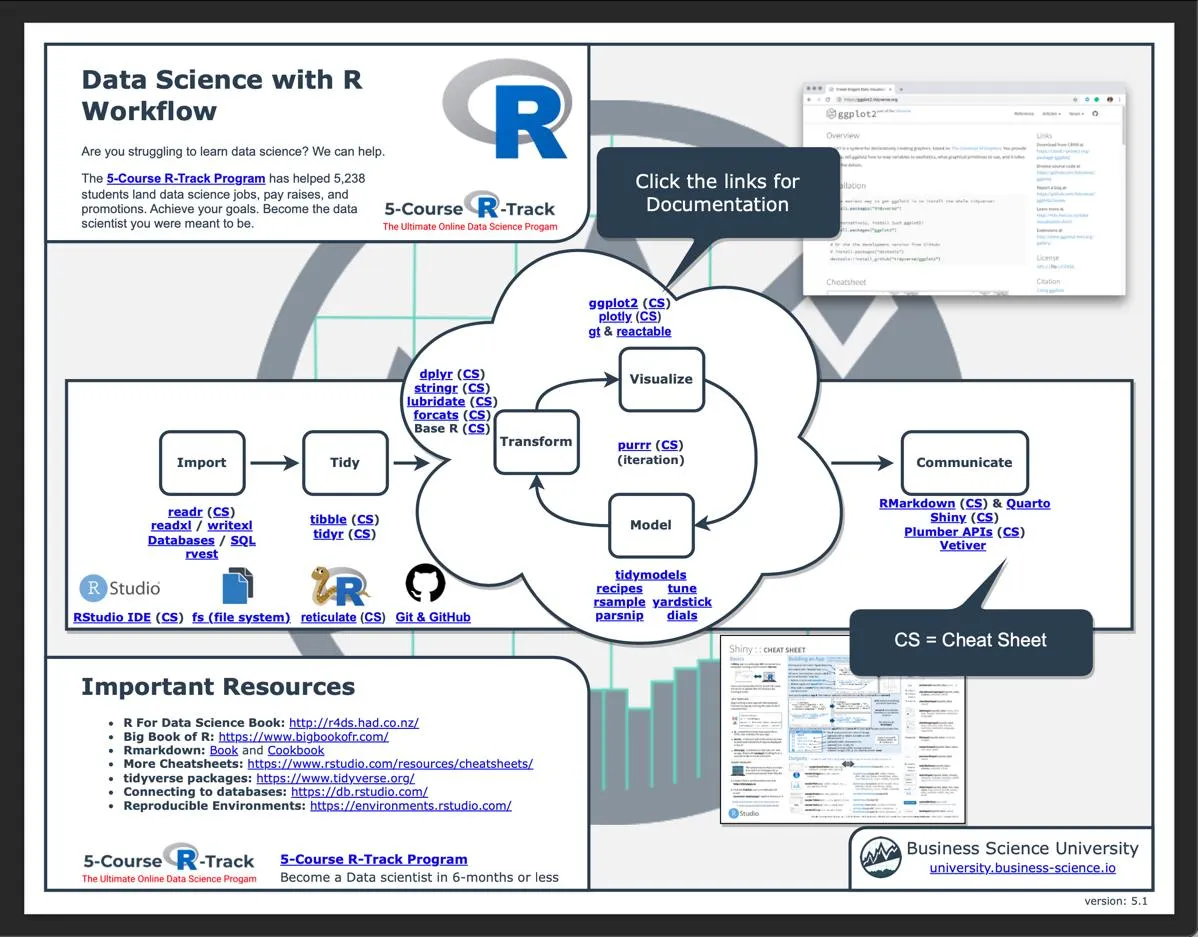Click the Communicate workflow box
The image size is (1198, 937).
964,462
